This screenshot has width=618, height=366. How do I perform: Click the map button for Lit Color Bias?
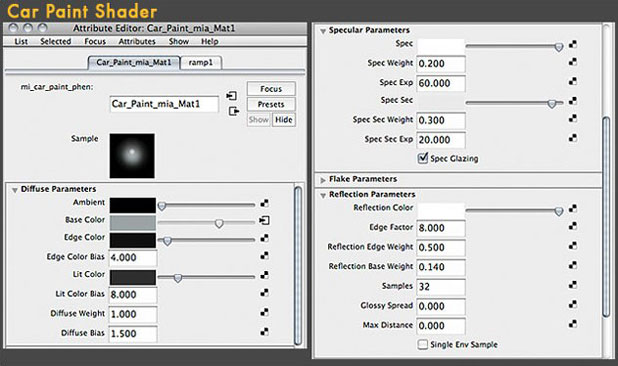click(x=264, y=293)
